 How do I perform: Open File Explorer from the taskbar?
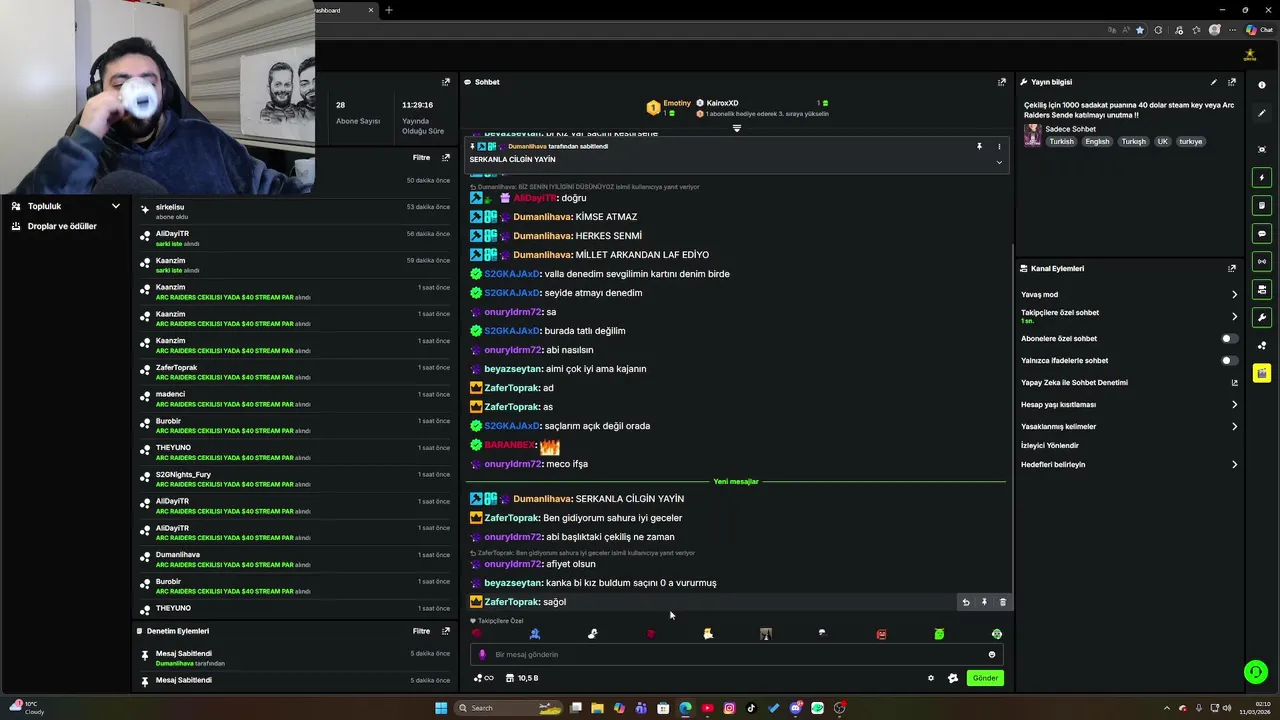click(x=597, y=708)
